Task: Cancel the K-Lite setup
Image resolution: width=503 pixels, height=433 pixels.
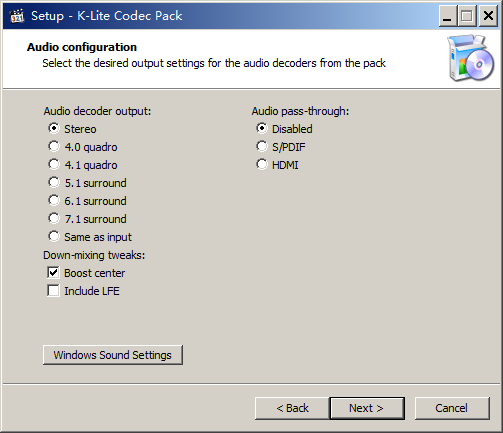Action: [452, 408]
